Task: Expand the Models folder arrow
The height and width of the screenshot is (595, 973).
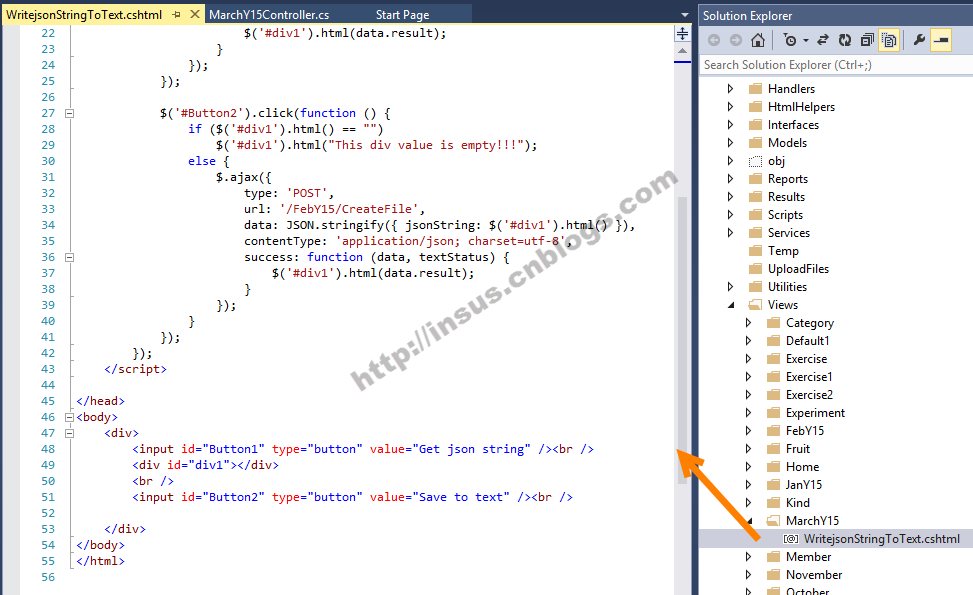Action: click(730, 143)
